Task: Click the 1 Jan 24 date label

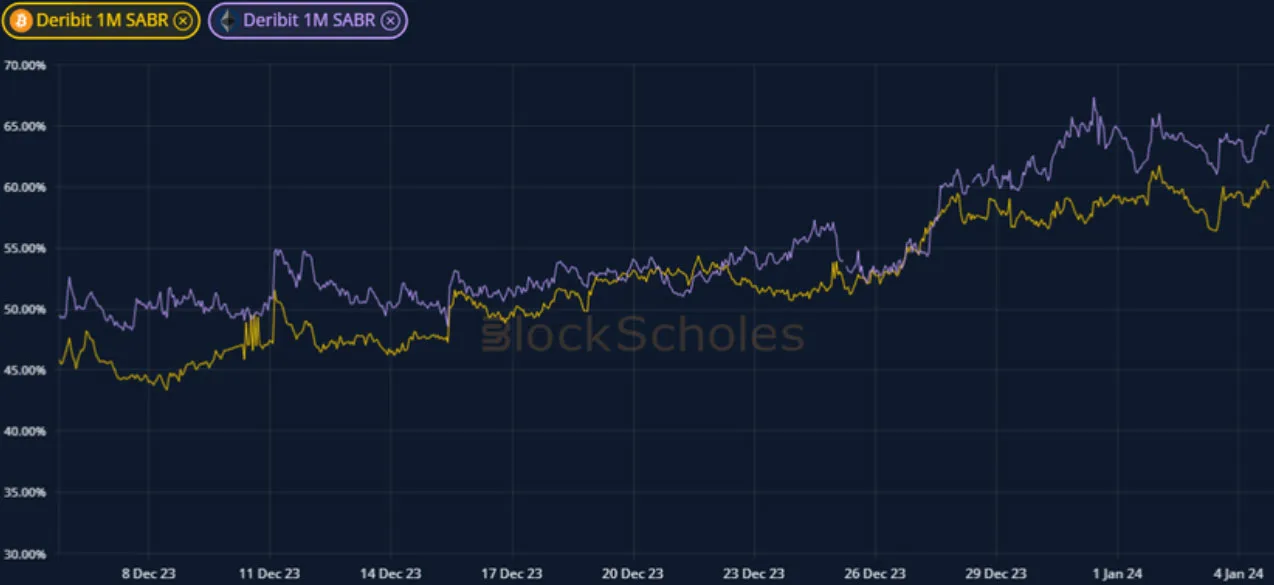Action: (1116, 574)
